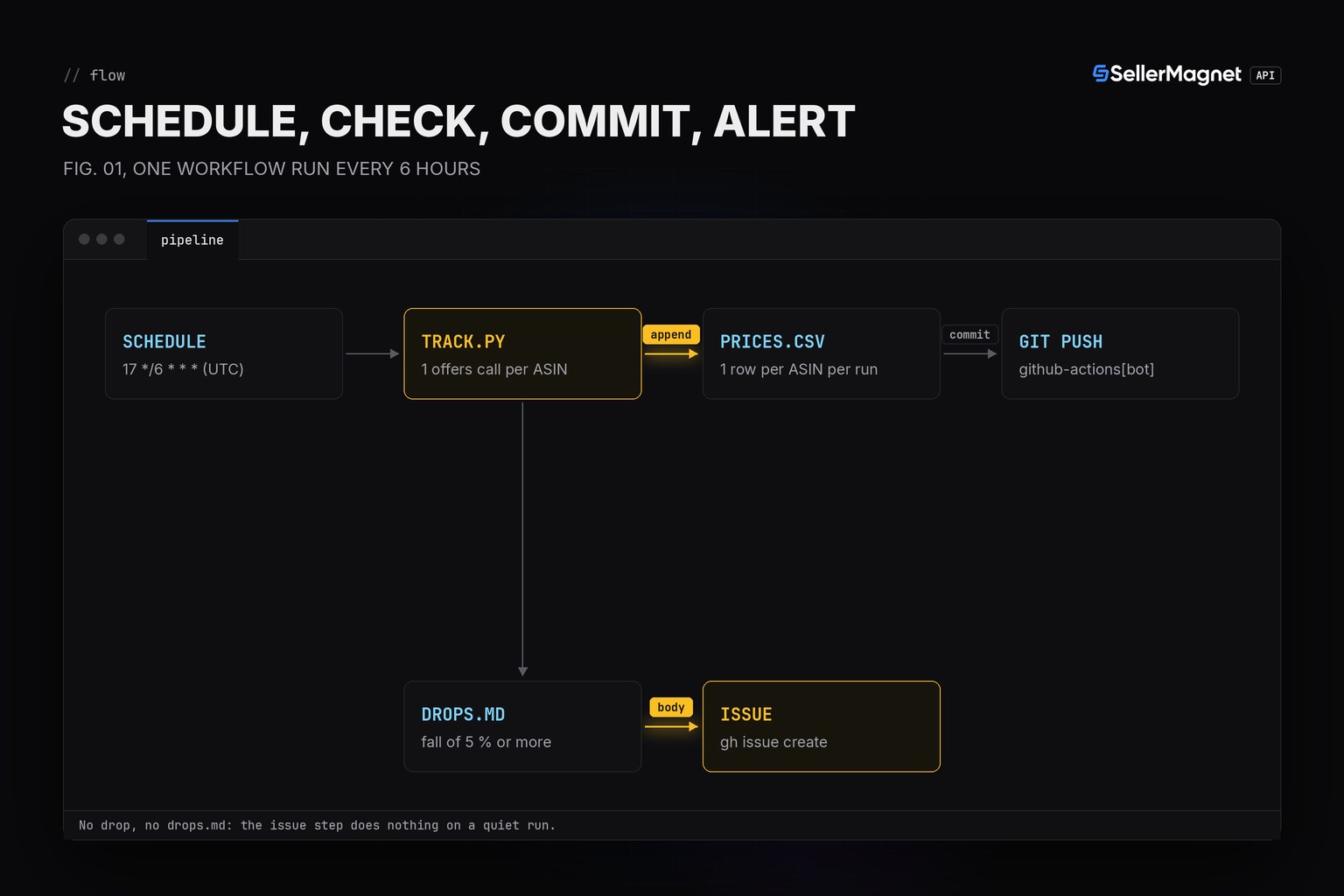Click the footer note 'No drop, no drops.md'

tap(317, 825)
